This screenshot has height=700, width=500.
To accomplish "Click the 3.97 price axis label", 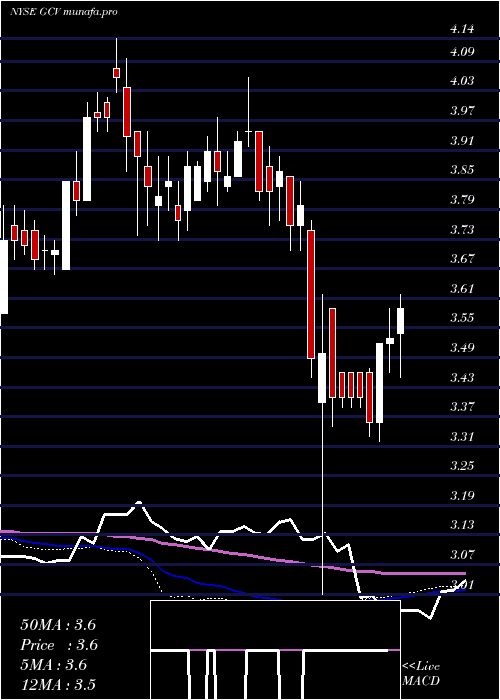I will click(x=462, y=111).
